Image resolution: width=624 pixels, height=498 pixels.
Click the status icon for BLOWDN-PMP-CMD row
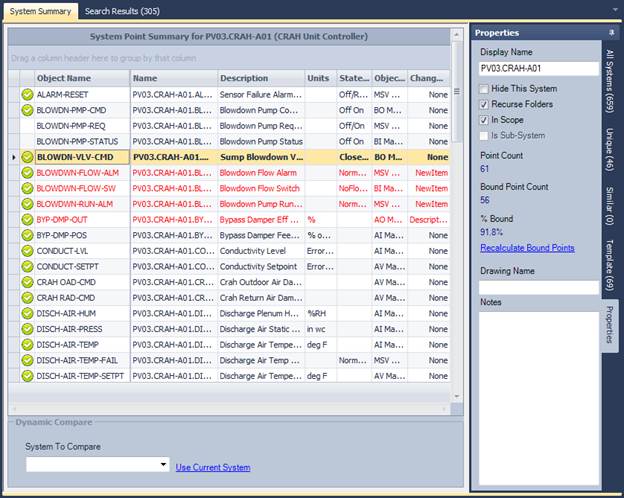coord(27,110)
